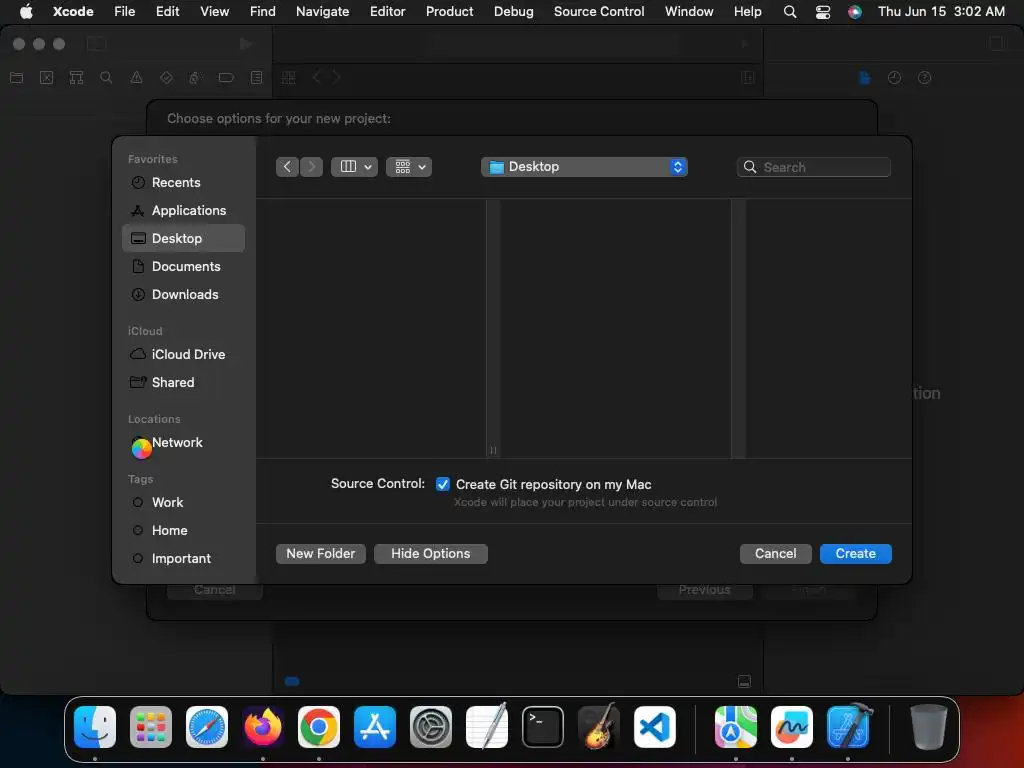The image size is (1024, 768).
Task: Click the Hide Options button
Action: [x=431, y=554]
